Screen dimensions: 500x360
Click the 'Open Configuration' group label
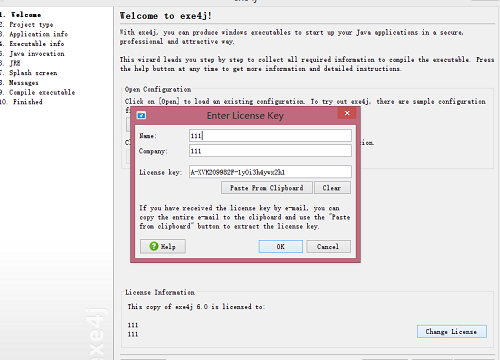pyautogui.click(x=158, y=89)
